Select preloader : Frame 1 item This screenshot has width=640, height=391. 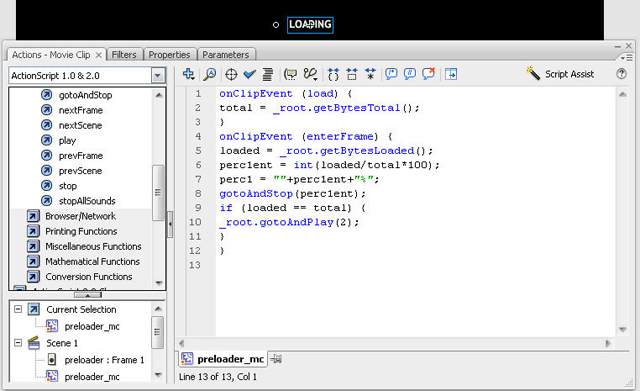click(104, 360)
